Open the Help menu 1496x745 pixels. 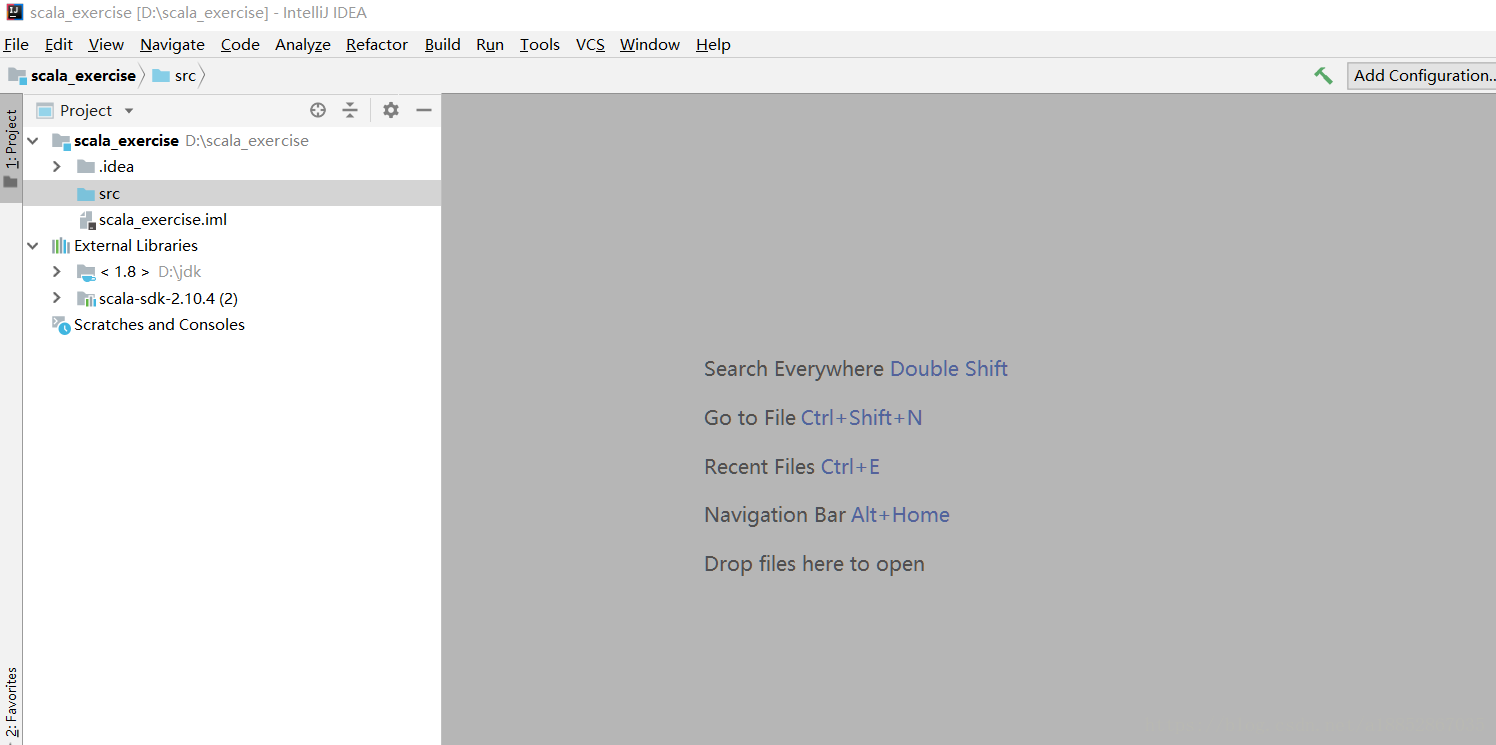click(713, 44)
